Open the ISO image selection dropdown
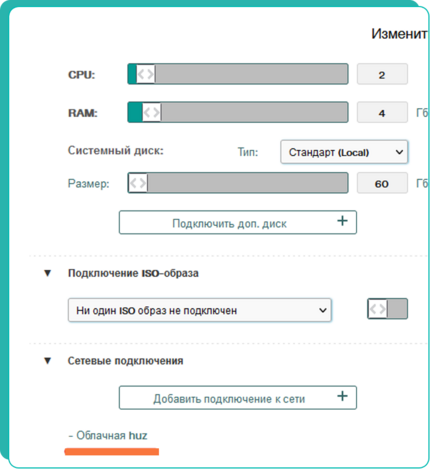 coord(200,310)
